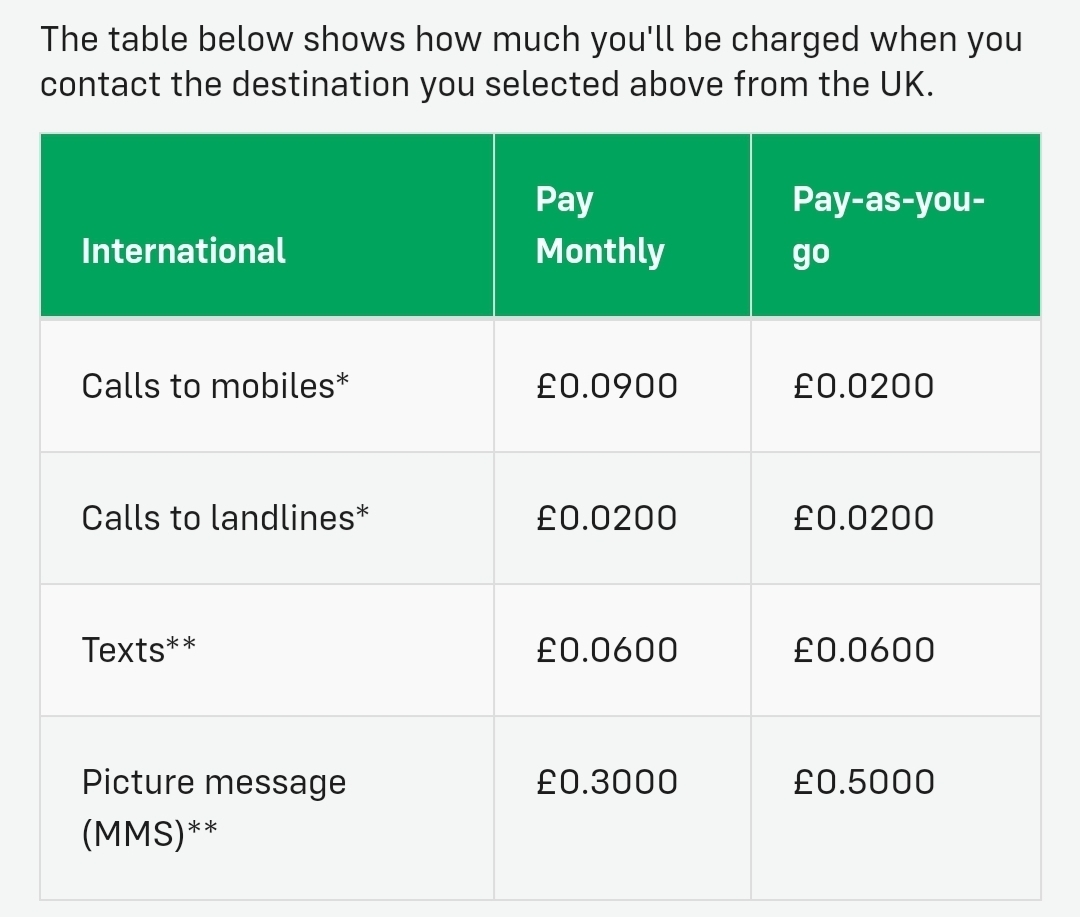
Task: Click the asterisk after Calls to mobiles
Action: tap(342, 380)
